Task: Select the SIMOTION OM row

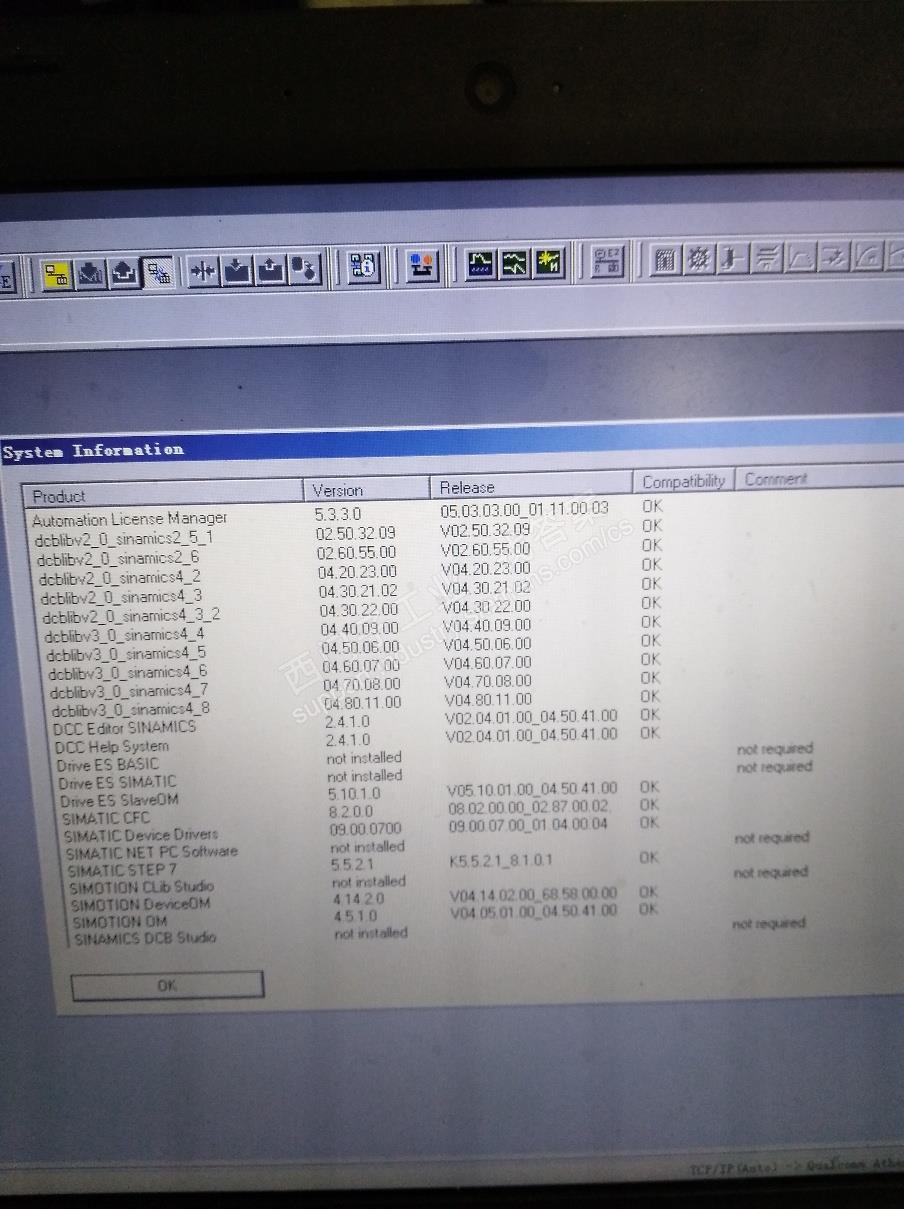Action: (x=120, y=922)
